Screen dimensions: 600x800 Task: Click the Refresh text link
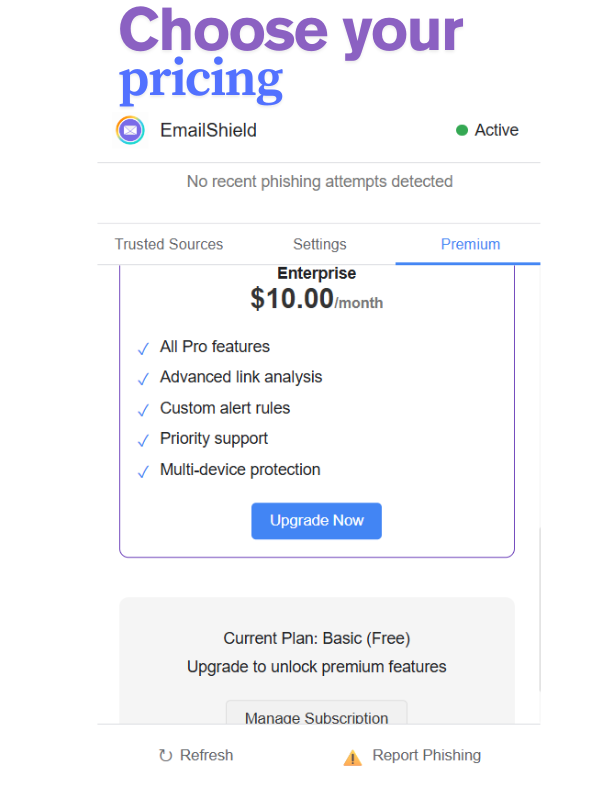tap(207, 755)
